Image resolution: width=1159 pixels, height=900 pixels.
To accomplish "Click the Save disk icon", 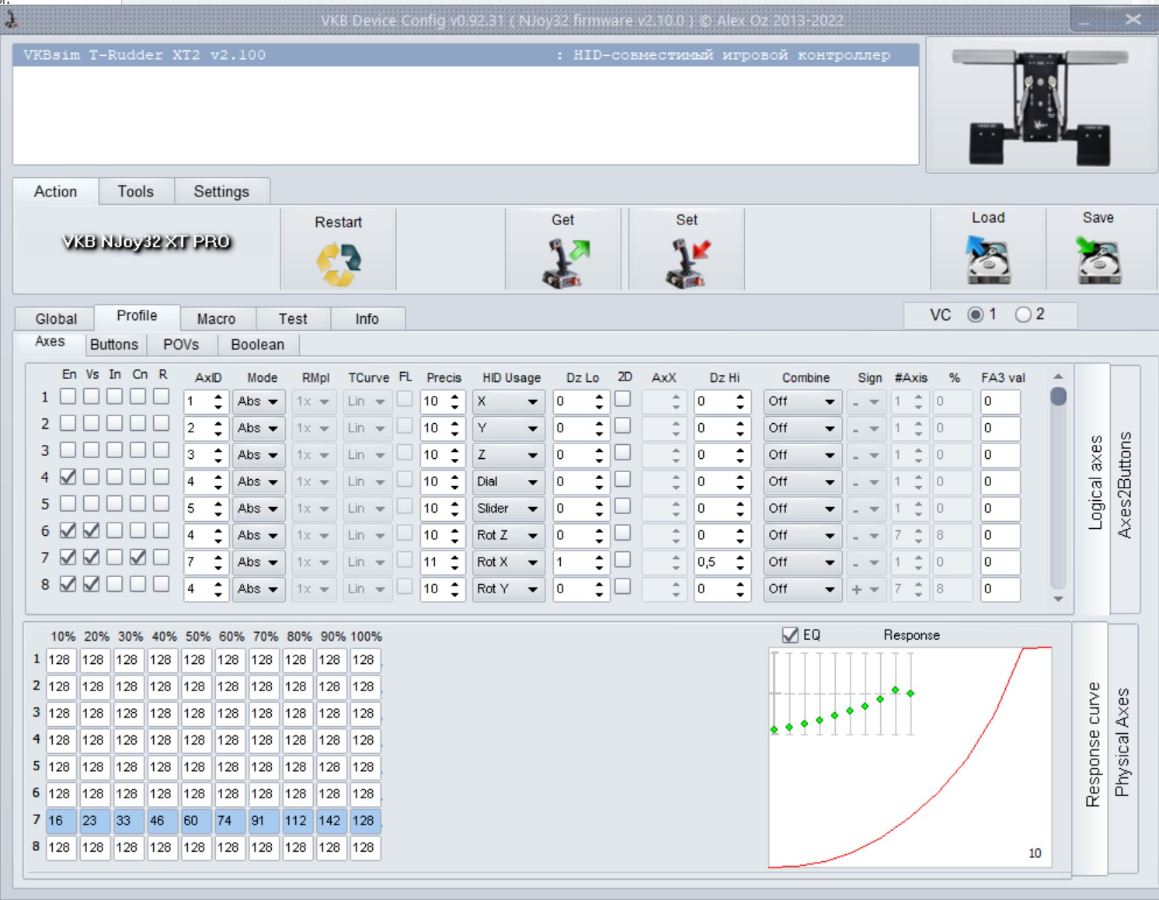I will [x=1098, y=262].
